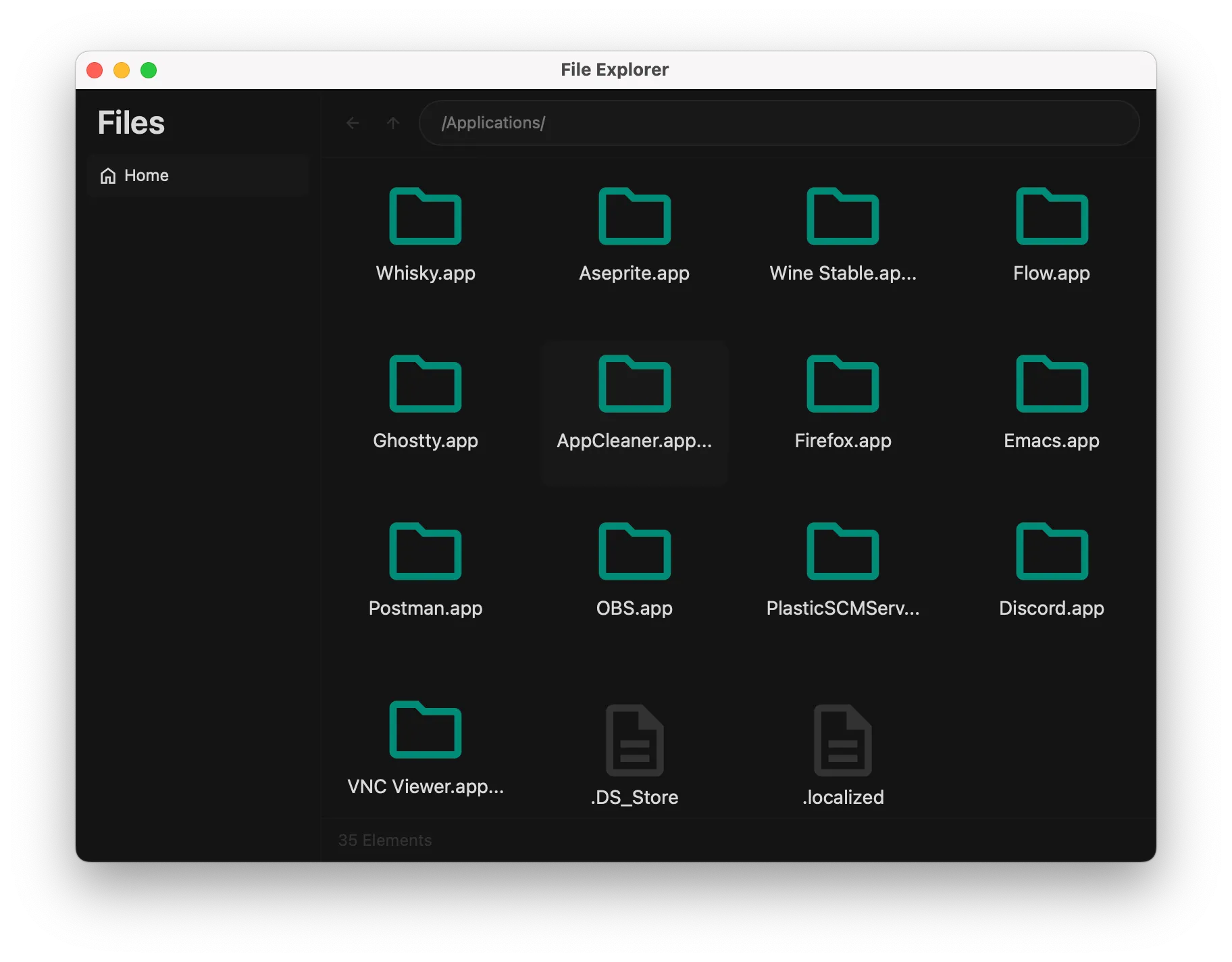Click the Whisky.app label

(x=426, y=273)
